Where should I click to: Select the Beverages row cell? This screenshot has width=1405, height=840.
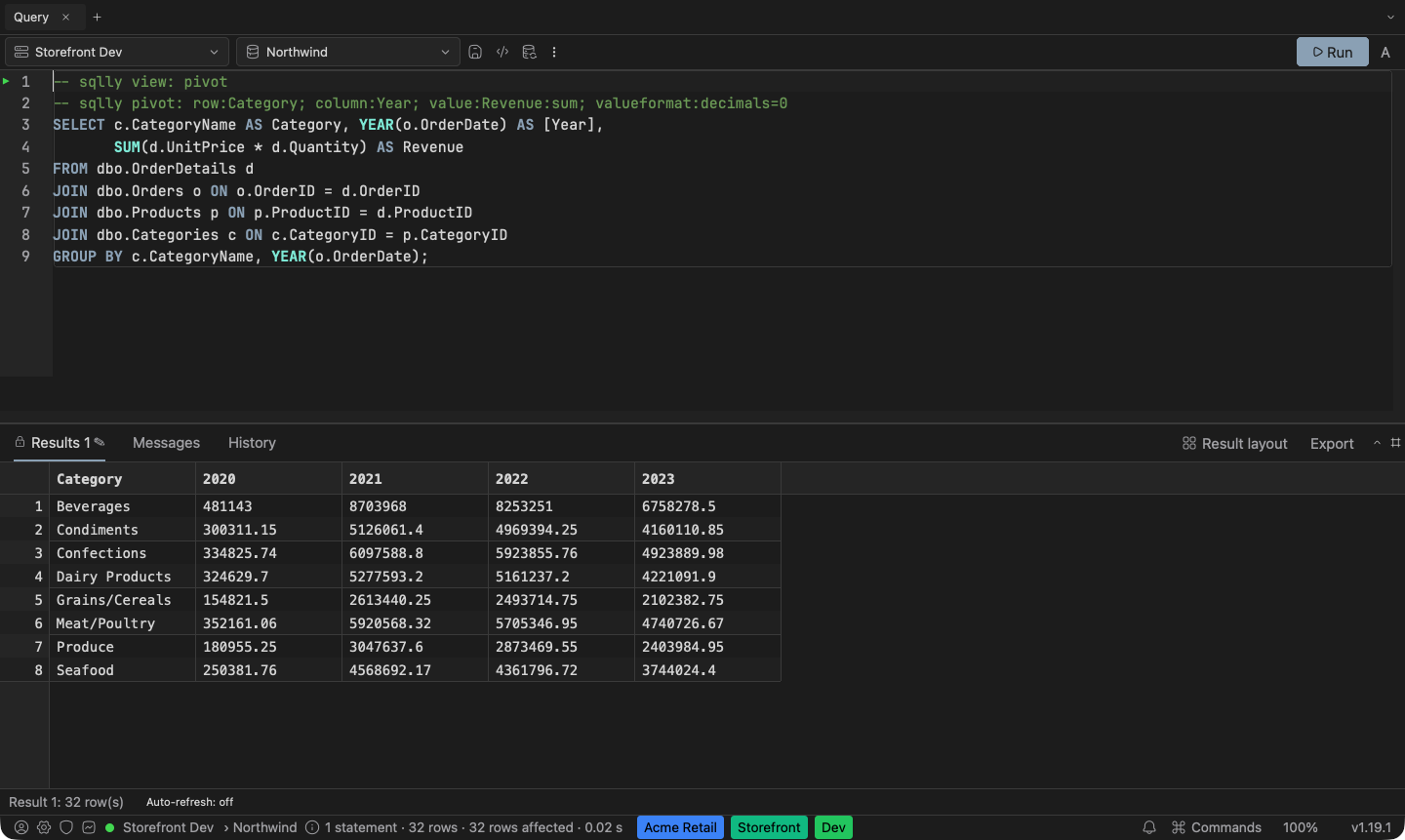tap(122, 506)
